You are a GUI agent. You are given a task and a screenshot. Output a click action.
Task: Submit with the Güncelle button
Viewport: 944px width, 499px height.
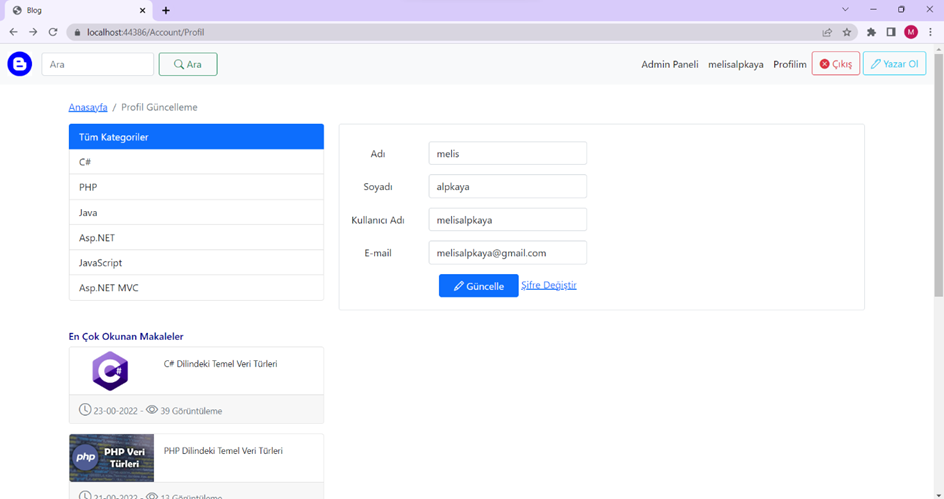click(x=479, y=286)
